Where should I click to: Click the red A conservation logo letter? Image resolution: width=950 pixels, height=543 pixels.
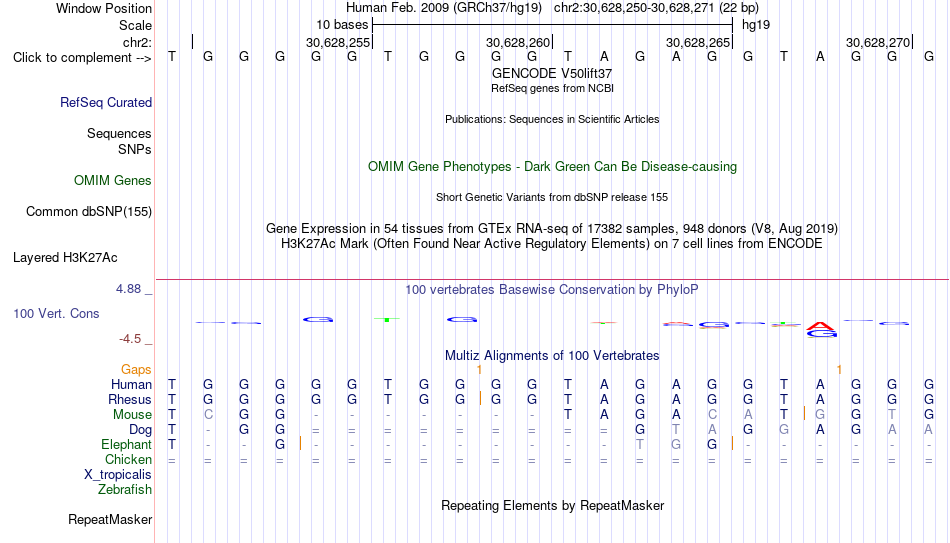(x=820, y=326)
